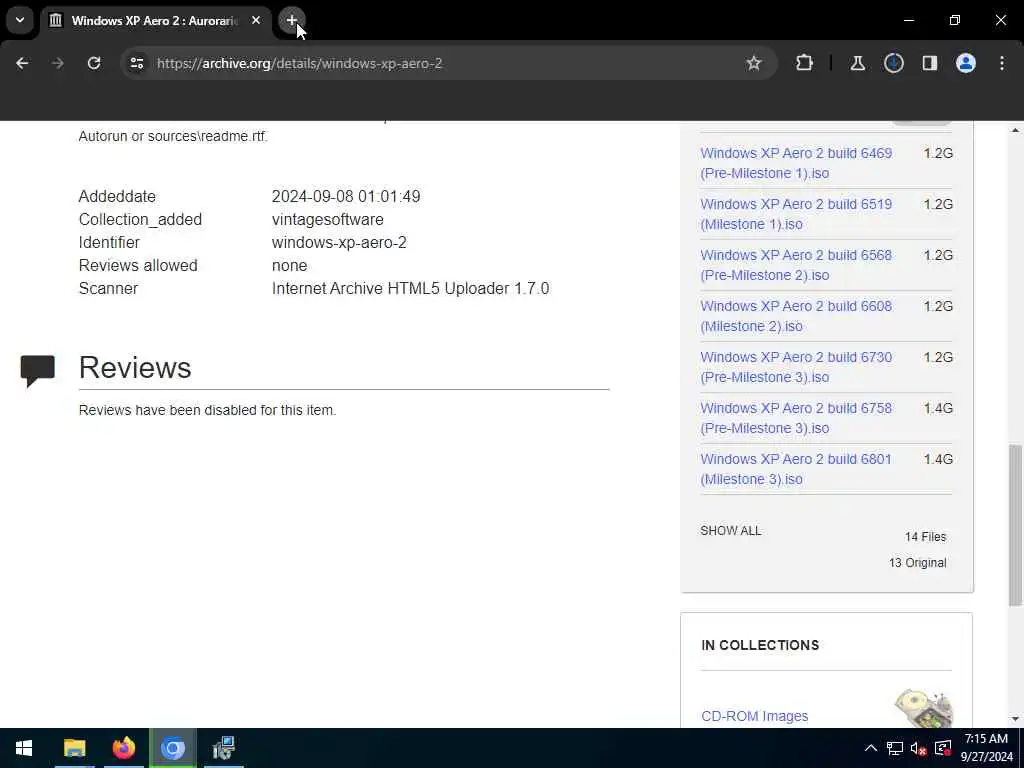1024x768 pixels.
Task: Open the downloads indicator icon
Action: pos(893,63)
